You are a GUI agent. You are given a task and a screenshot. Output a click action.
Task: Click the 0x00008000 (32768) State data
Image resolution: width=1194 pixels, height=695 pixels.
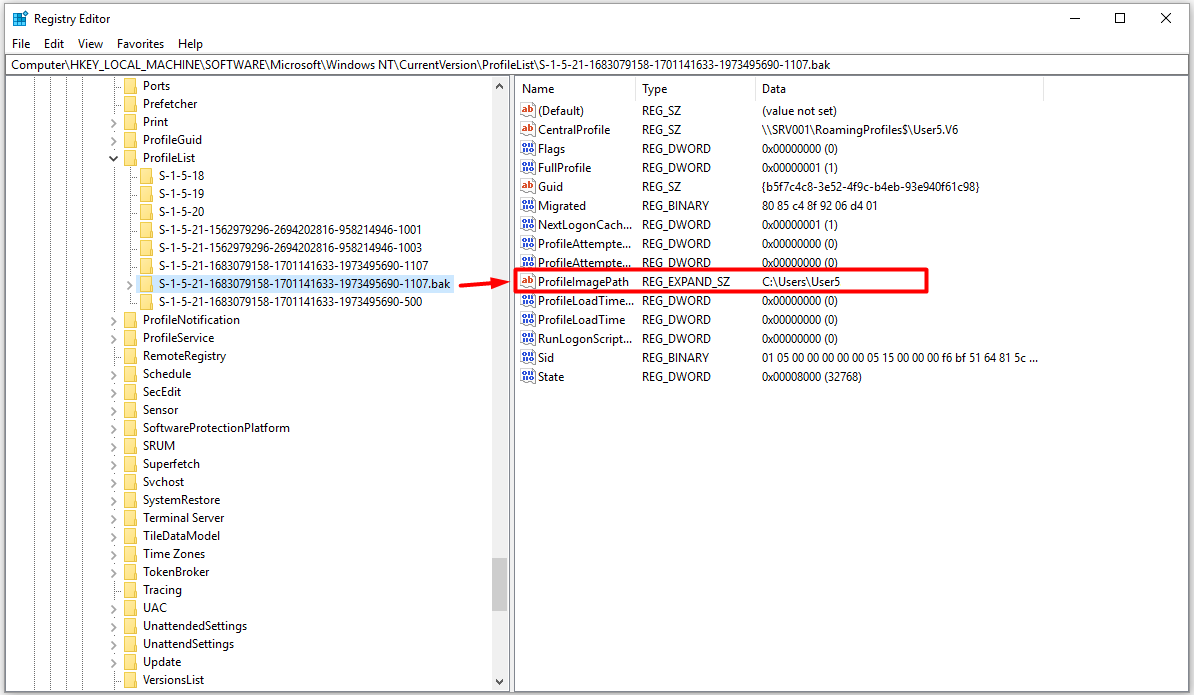point(812,377)
